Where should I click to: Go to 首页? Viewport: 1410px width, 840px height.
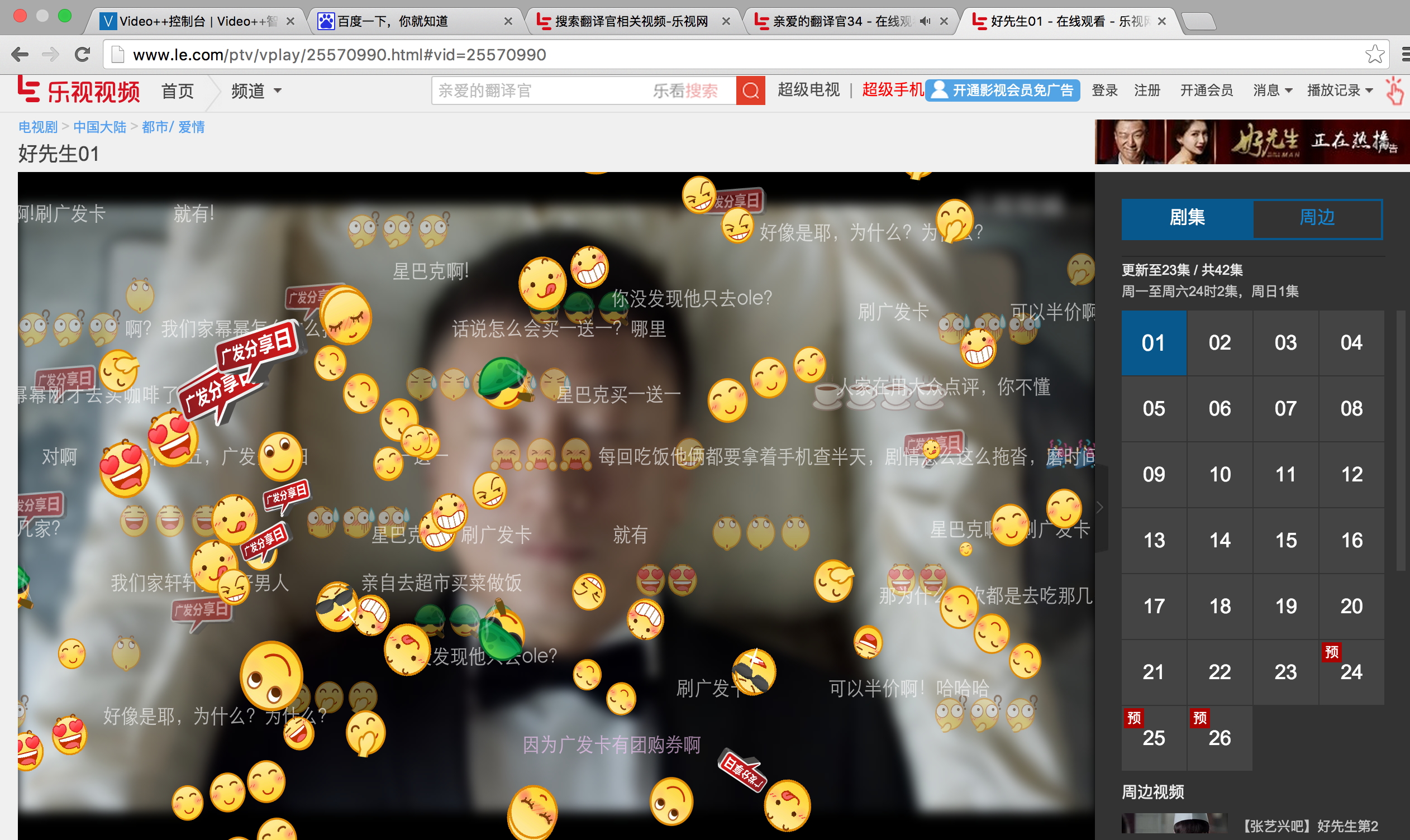click(x=177, y=90)
